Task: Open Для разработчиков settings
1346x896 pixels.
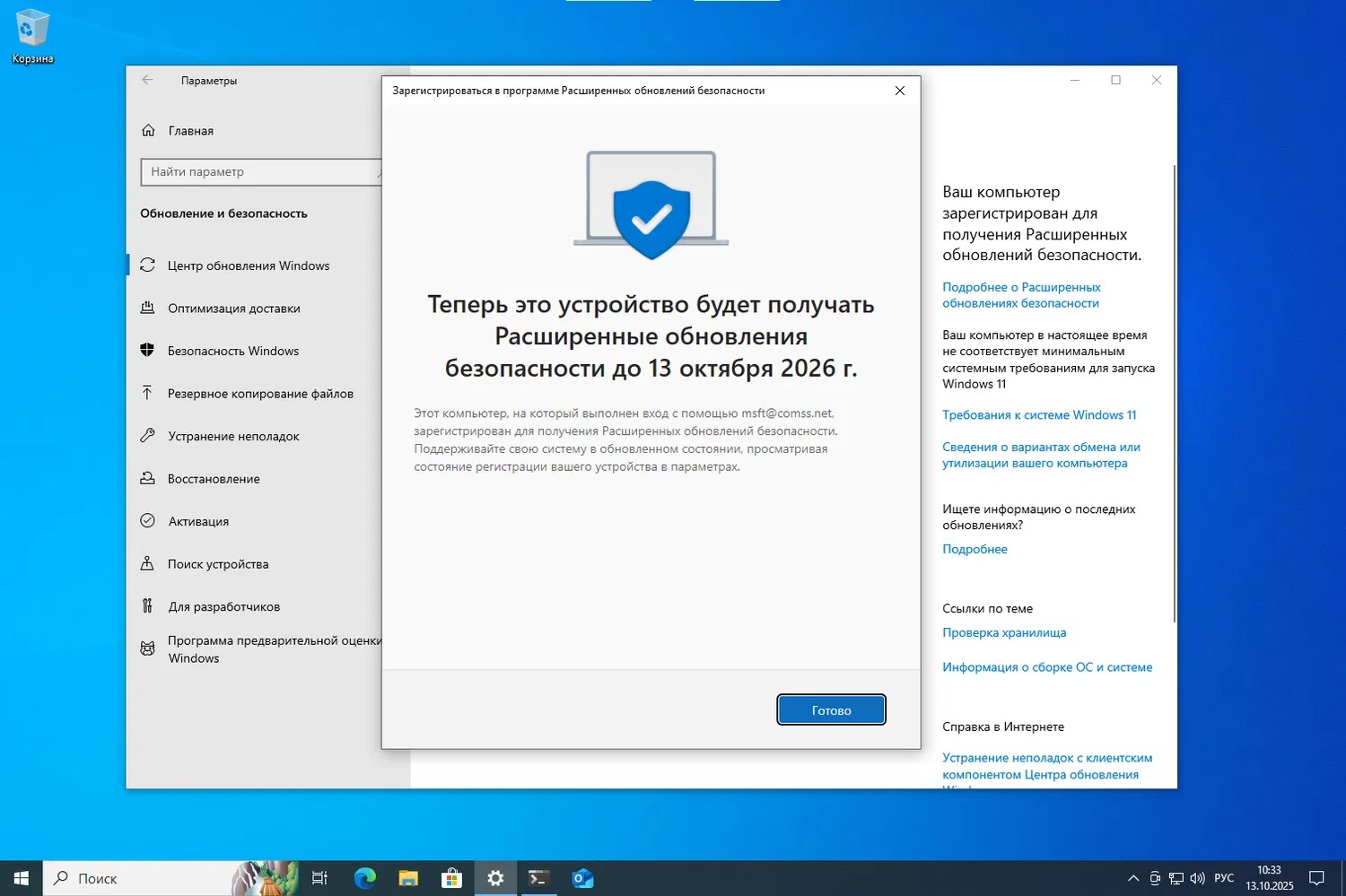Action: (x=223, y=606)
